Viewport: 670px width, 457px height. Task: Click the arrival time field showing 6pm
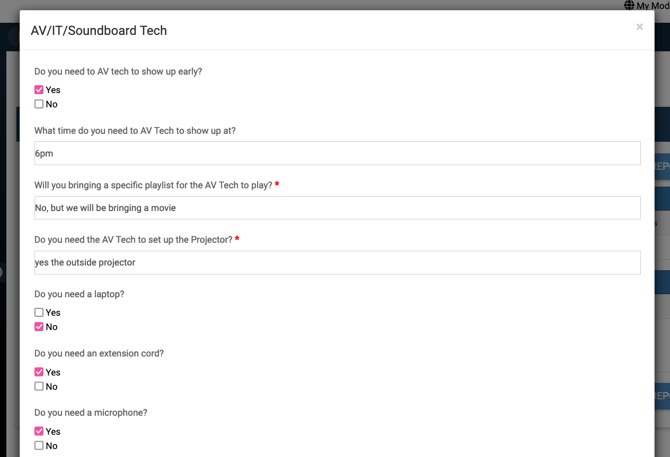click(337, 153)
